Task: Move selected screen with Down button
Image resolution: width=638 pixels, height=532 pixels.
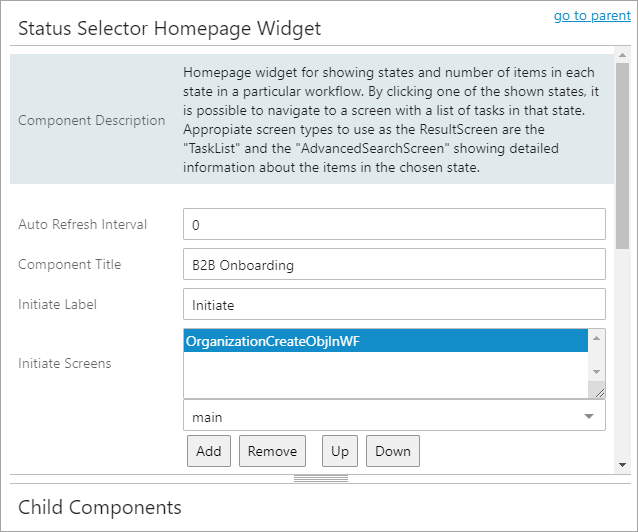Action: pyautogui.click(x=393, y=451)
